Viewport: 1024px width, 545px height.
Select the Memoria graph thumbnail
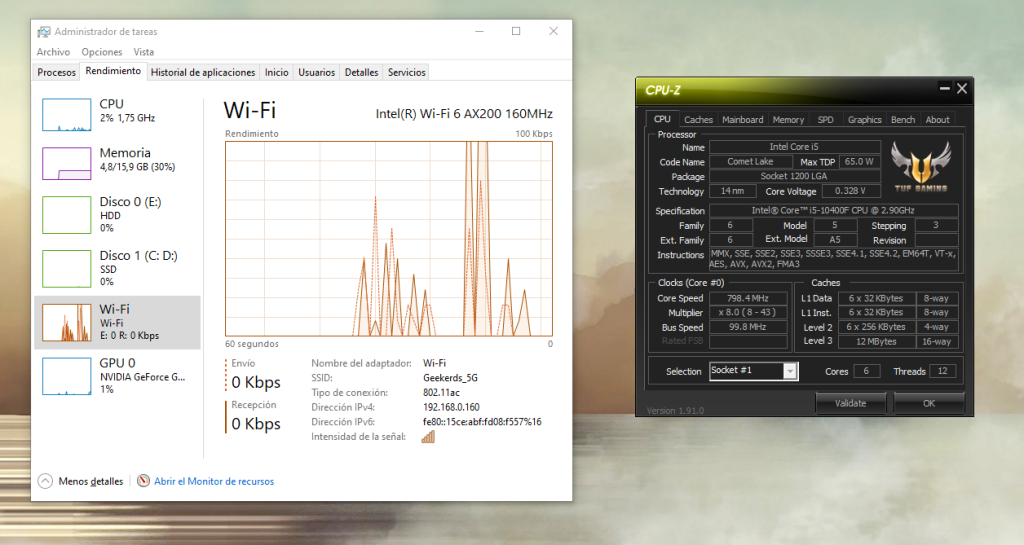(x=67, y=163)
